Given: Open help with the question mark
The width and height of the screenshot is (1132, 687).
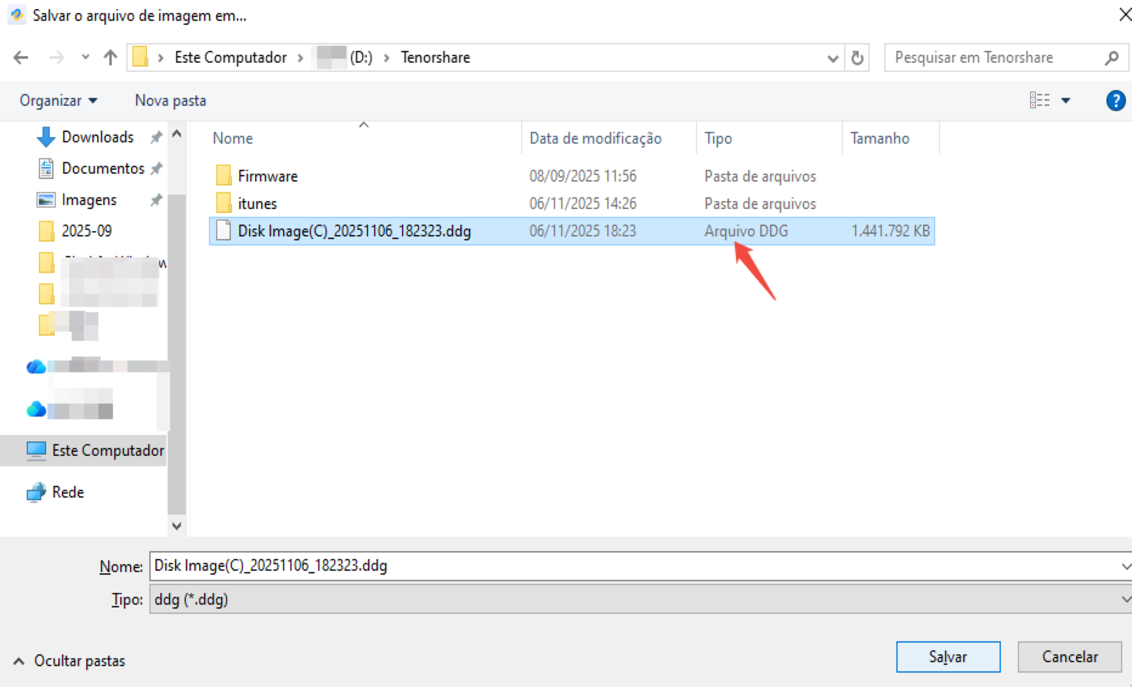Looking at the screenshot, I should pyautogui.click(x=1115, y=100).
